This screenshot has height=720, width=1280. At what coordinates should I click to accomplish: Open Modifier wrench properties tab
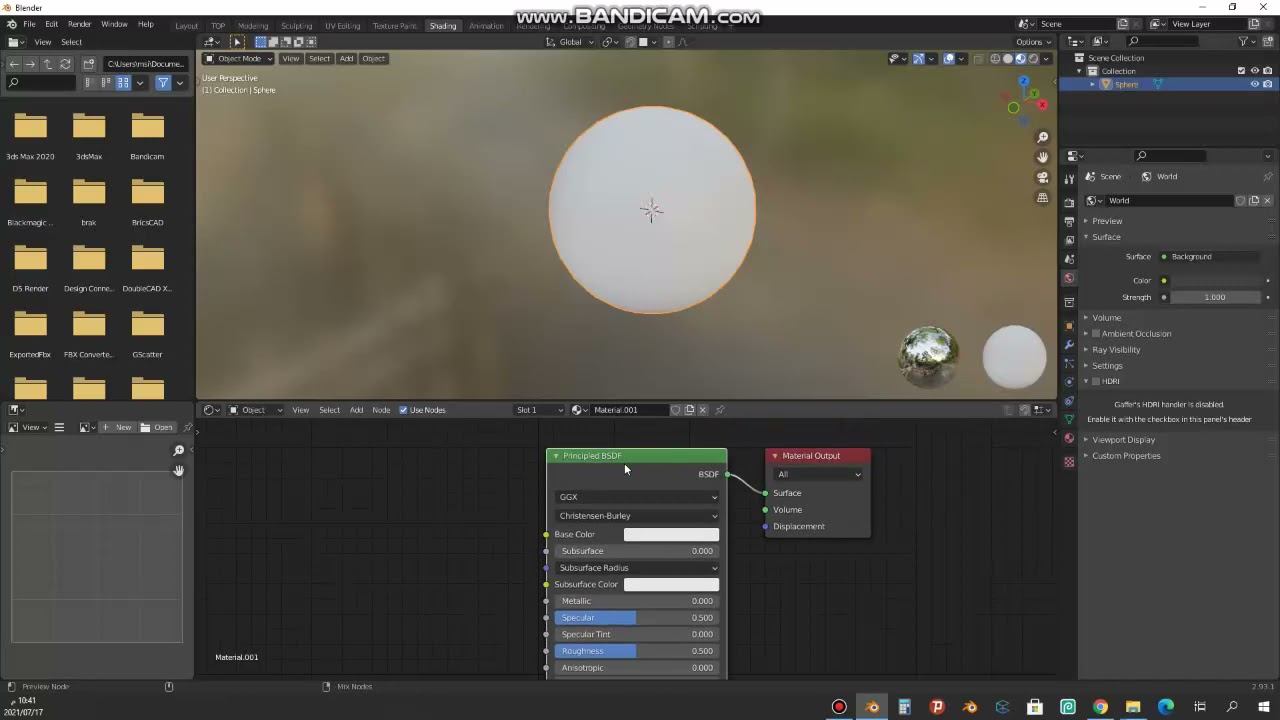pos(1069,344)
